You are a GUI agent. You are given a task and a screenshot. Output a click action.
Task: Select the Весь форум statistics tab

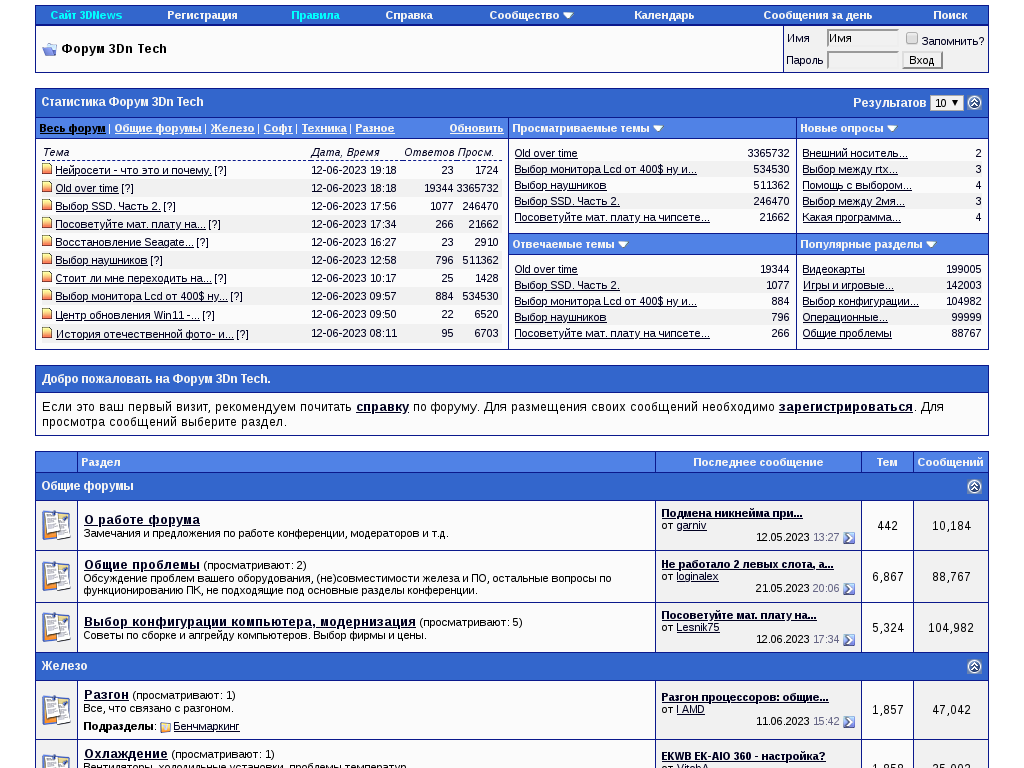72,128
